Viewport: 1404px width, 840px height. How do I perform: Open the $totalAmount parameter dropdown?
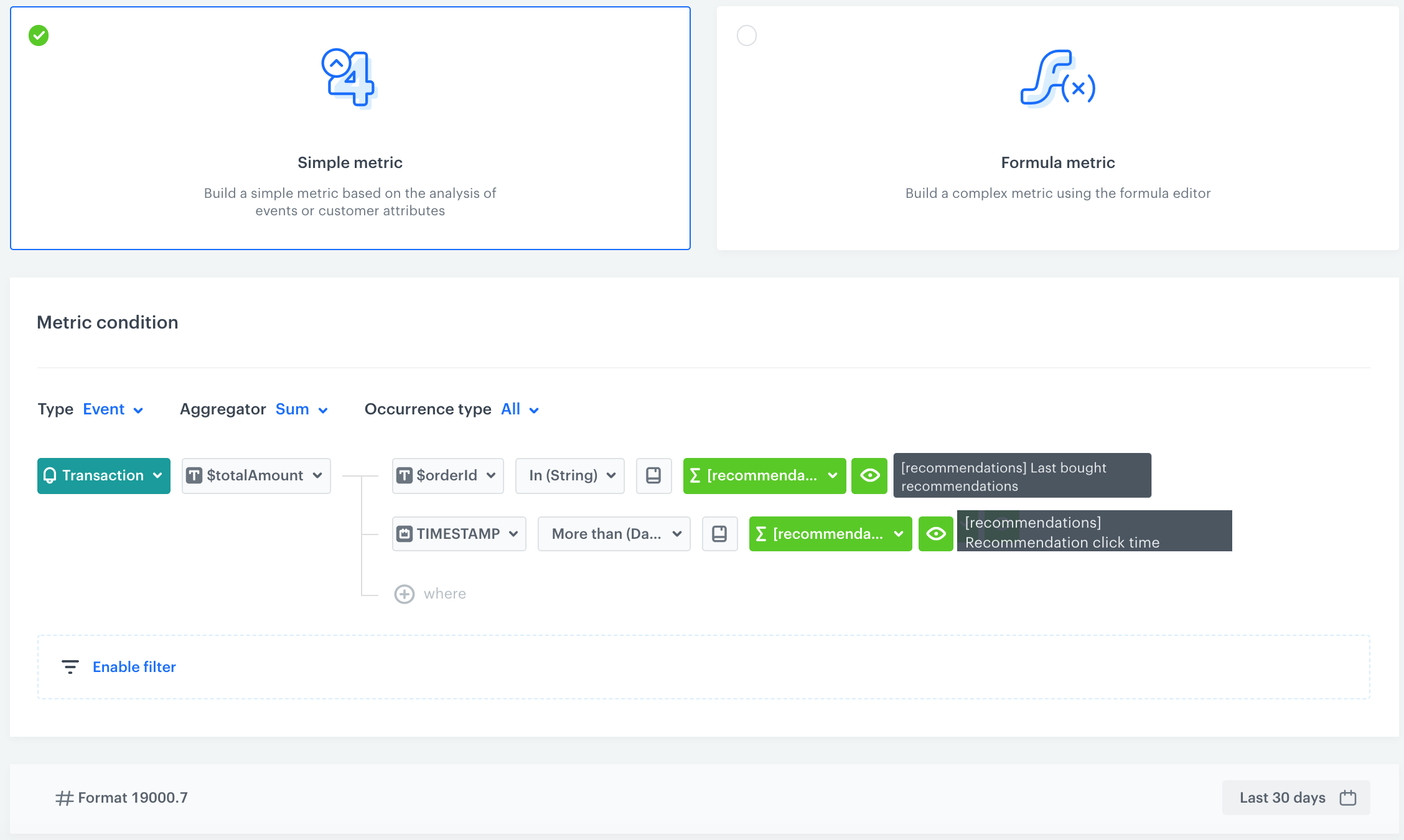(x=256, y=476)
